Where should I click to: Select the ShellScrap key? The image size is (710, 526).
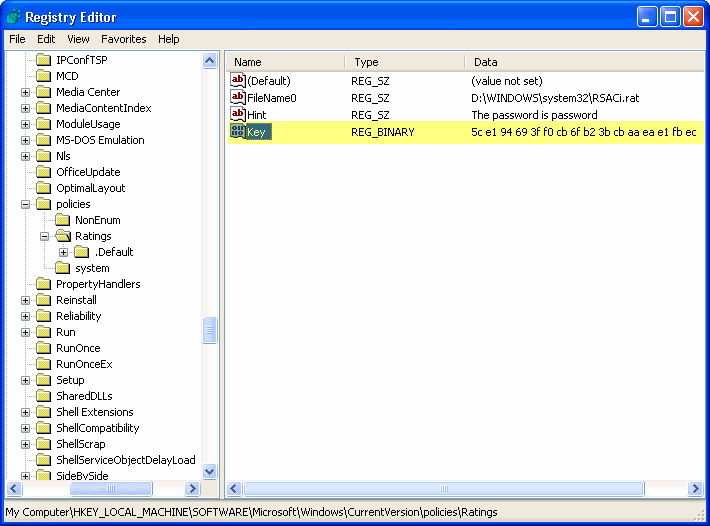coord(81,444)
